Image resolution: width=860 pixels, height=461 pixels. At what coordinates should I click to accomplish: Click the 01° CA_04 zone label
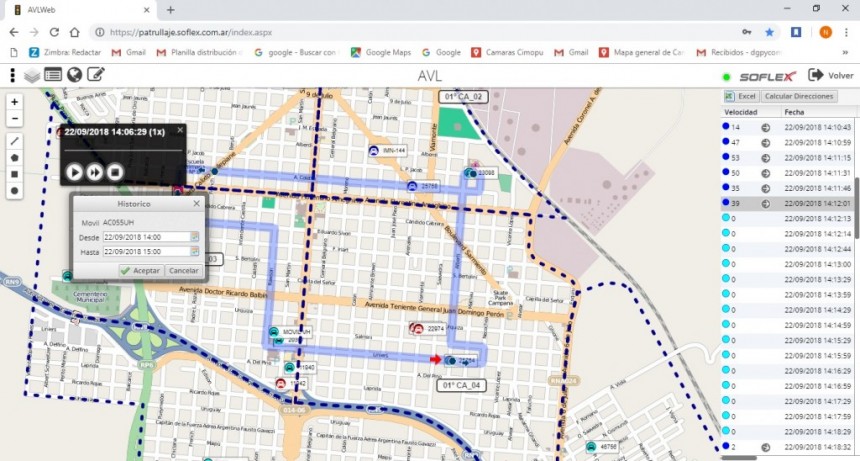tap(461, 385)
